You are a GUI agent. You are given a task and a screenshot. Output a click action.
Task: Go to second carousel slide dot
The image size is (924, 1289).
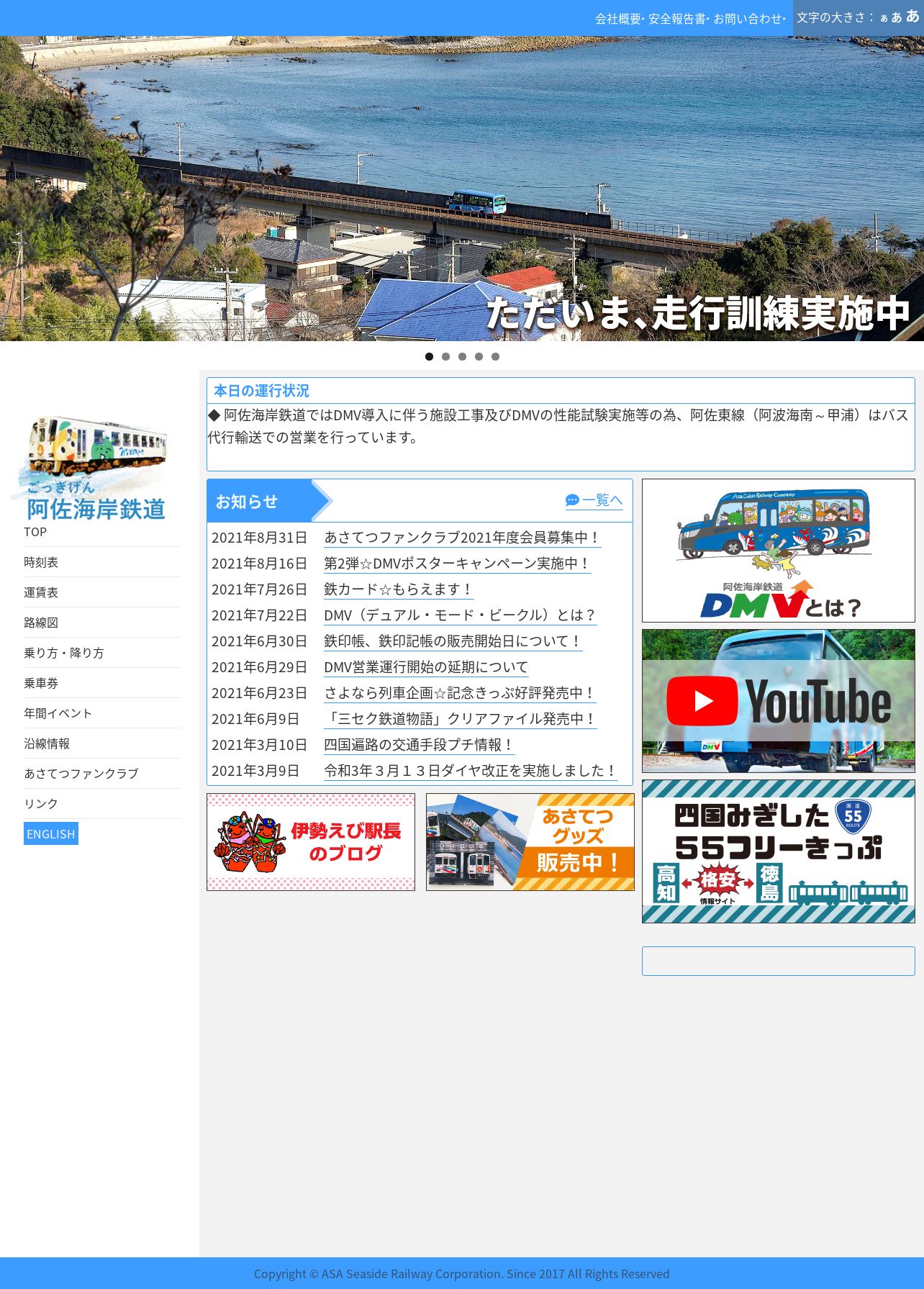pos(445,356)
